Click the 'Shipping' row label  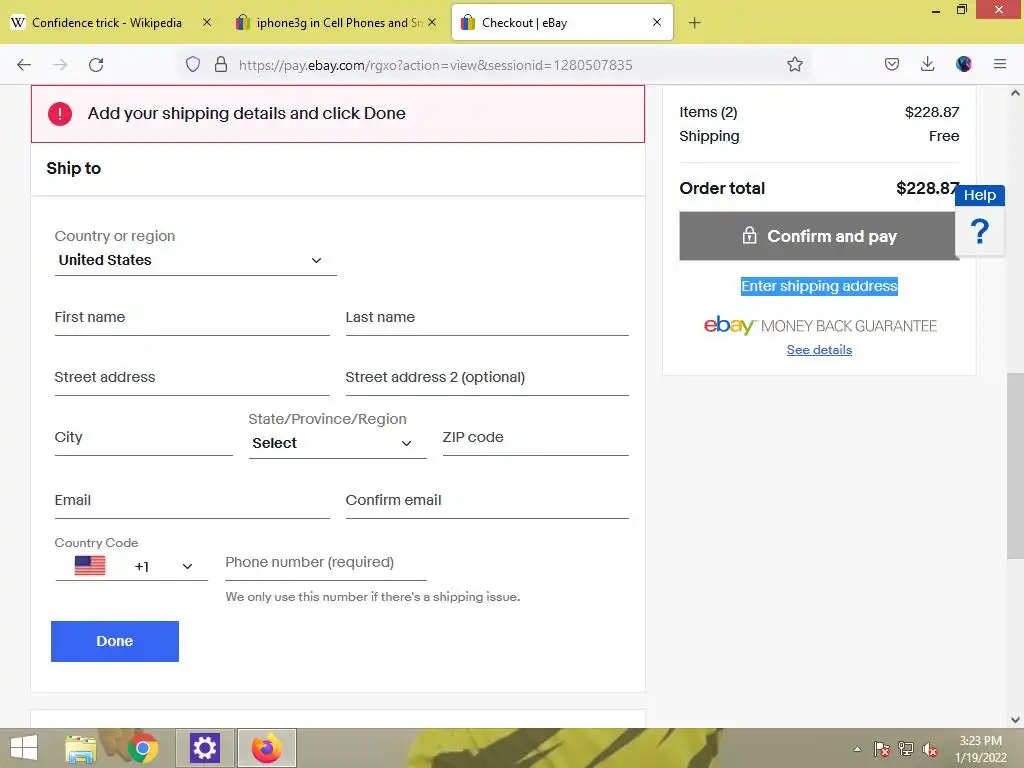[x=709, y=136]
